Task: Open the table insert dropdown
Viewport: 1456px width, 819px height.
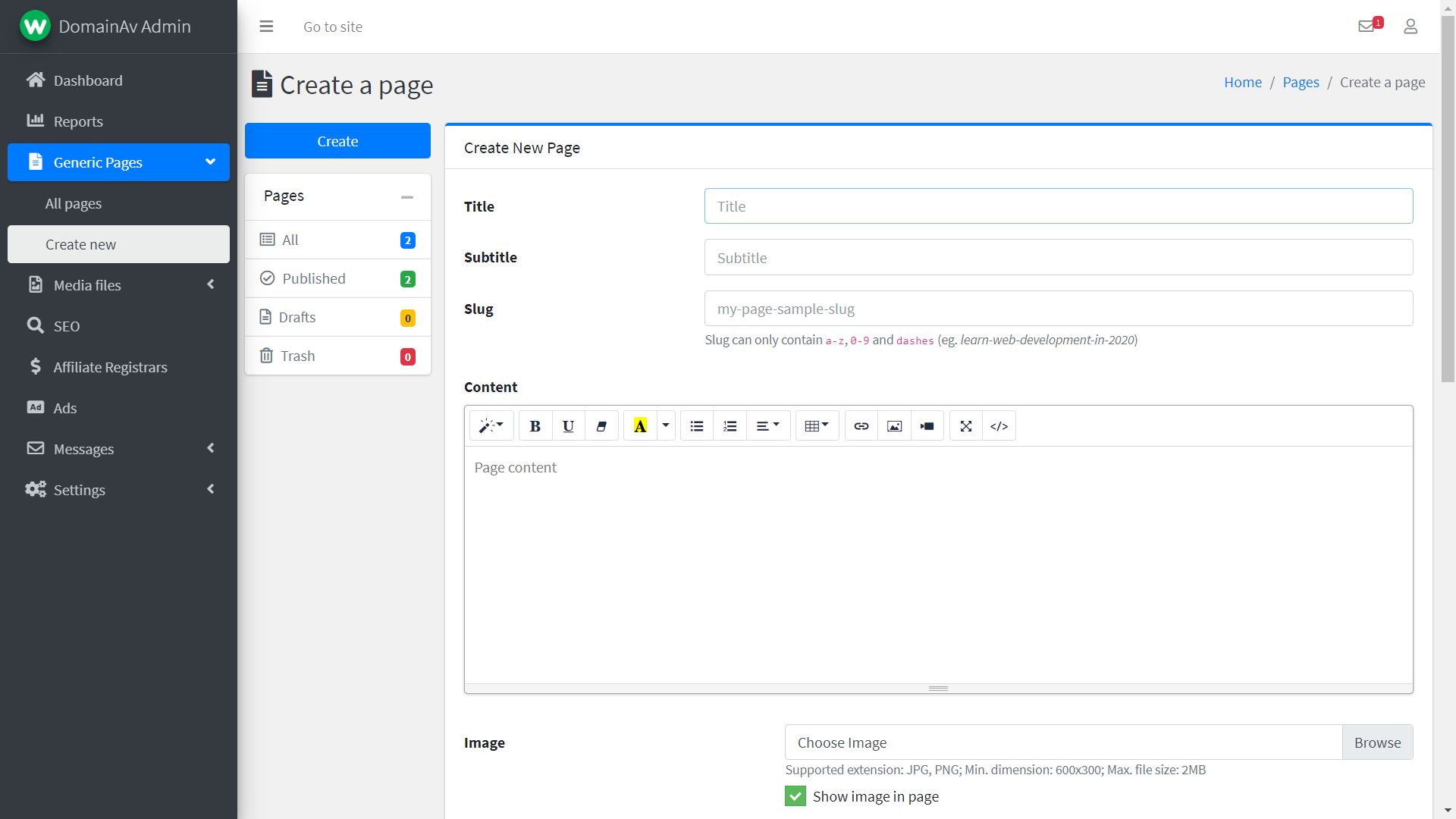Action: coord(816,426)
